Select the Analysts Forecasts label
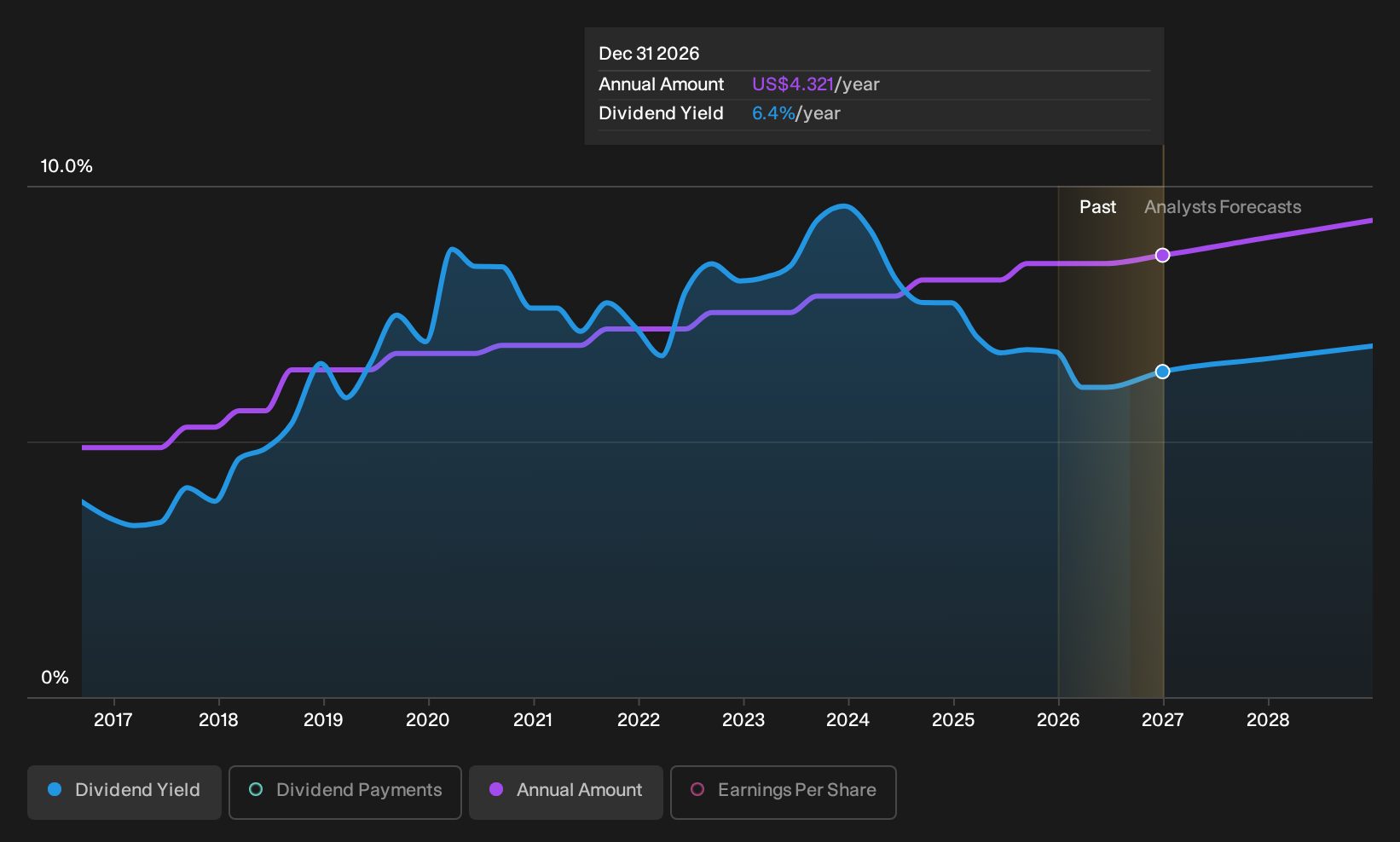This screenshot has height=842, width=1400. (1223, 207)
